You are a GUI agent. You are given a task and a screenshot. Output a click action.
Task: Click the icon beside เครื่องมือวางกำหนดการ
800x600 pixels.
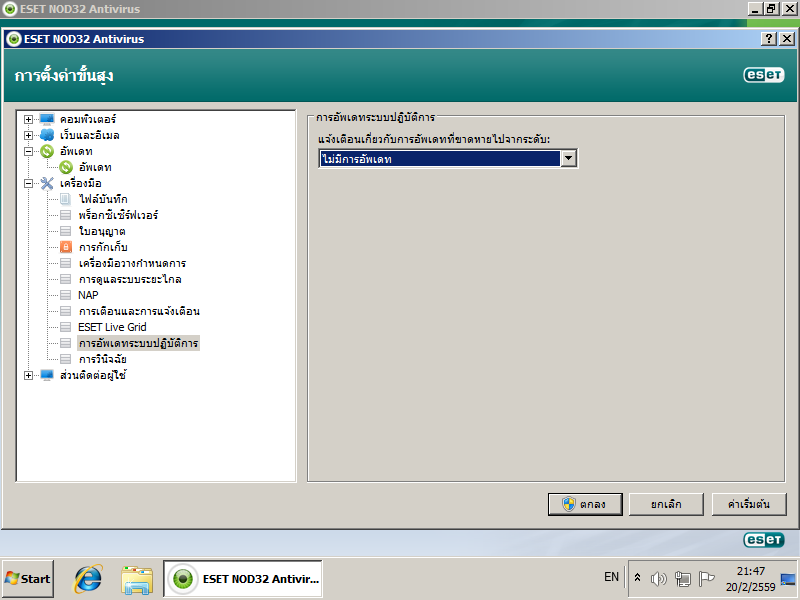click(x=65, y=263)
